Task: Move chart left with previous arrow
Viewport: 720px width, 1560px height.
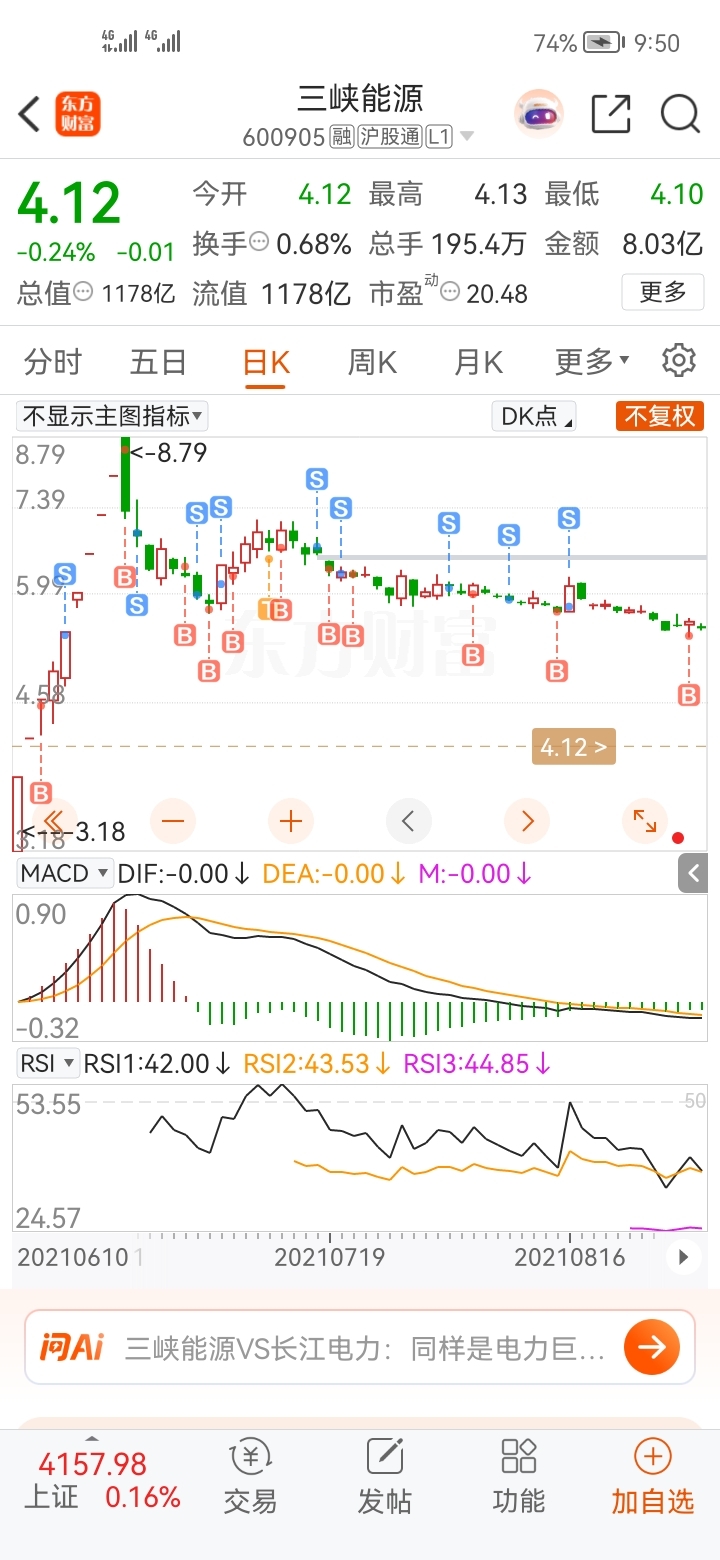Action: coord(408,821)
